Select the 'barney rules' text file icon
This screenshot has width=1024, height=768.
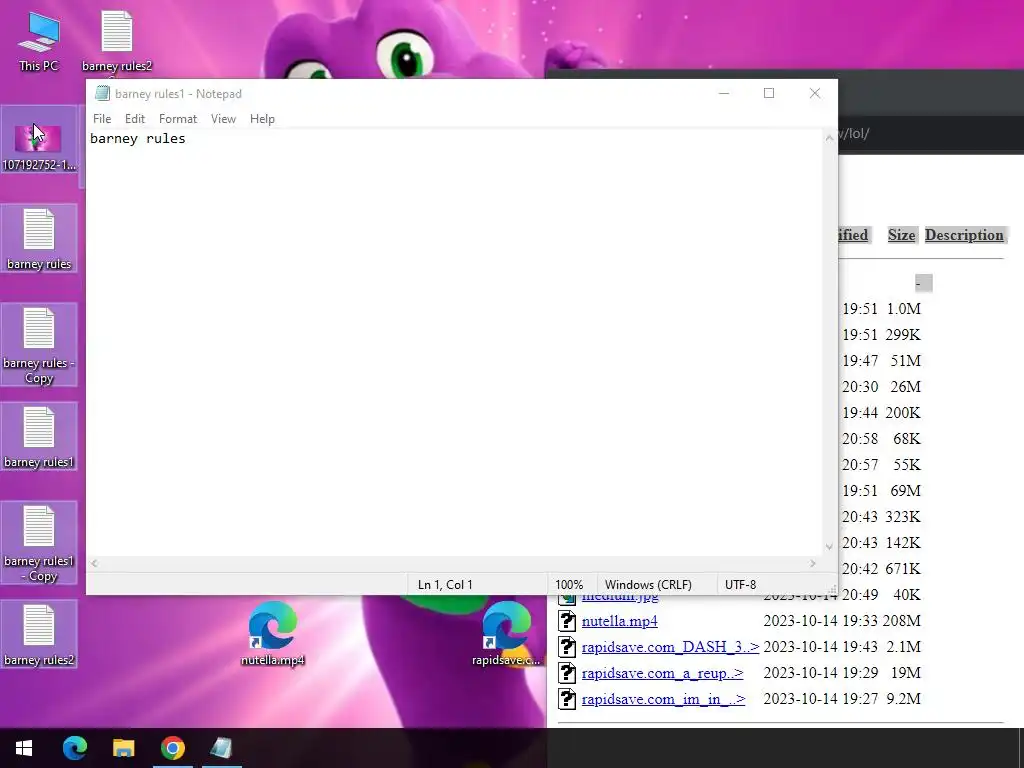39,238
